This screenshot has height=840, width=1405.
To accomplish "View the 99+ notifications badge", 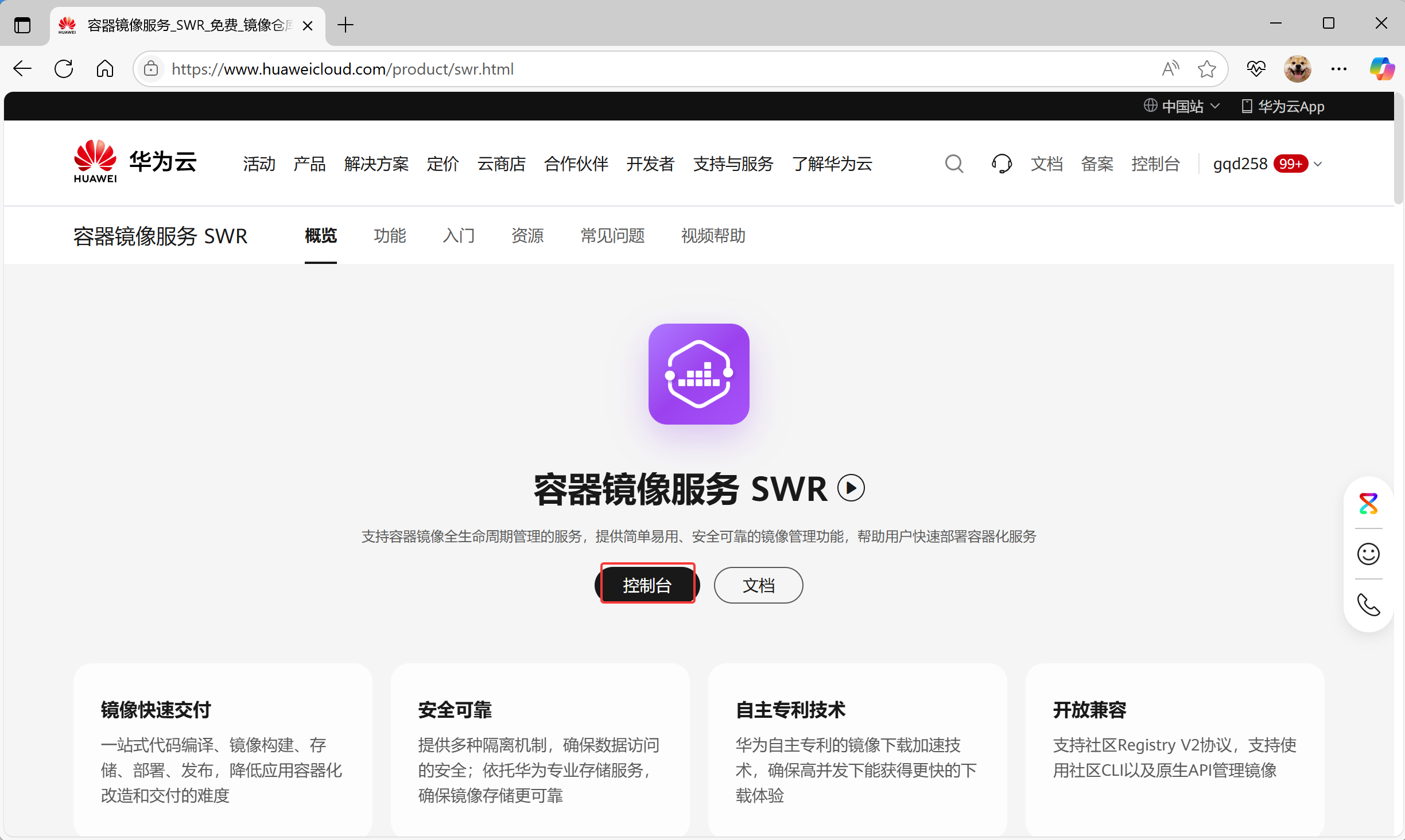I will coord(1290,164).
